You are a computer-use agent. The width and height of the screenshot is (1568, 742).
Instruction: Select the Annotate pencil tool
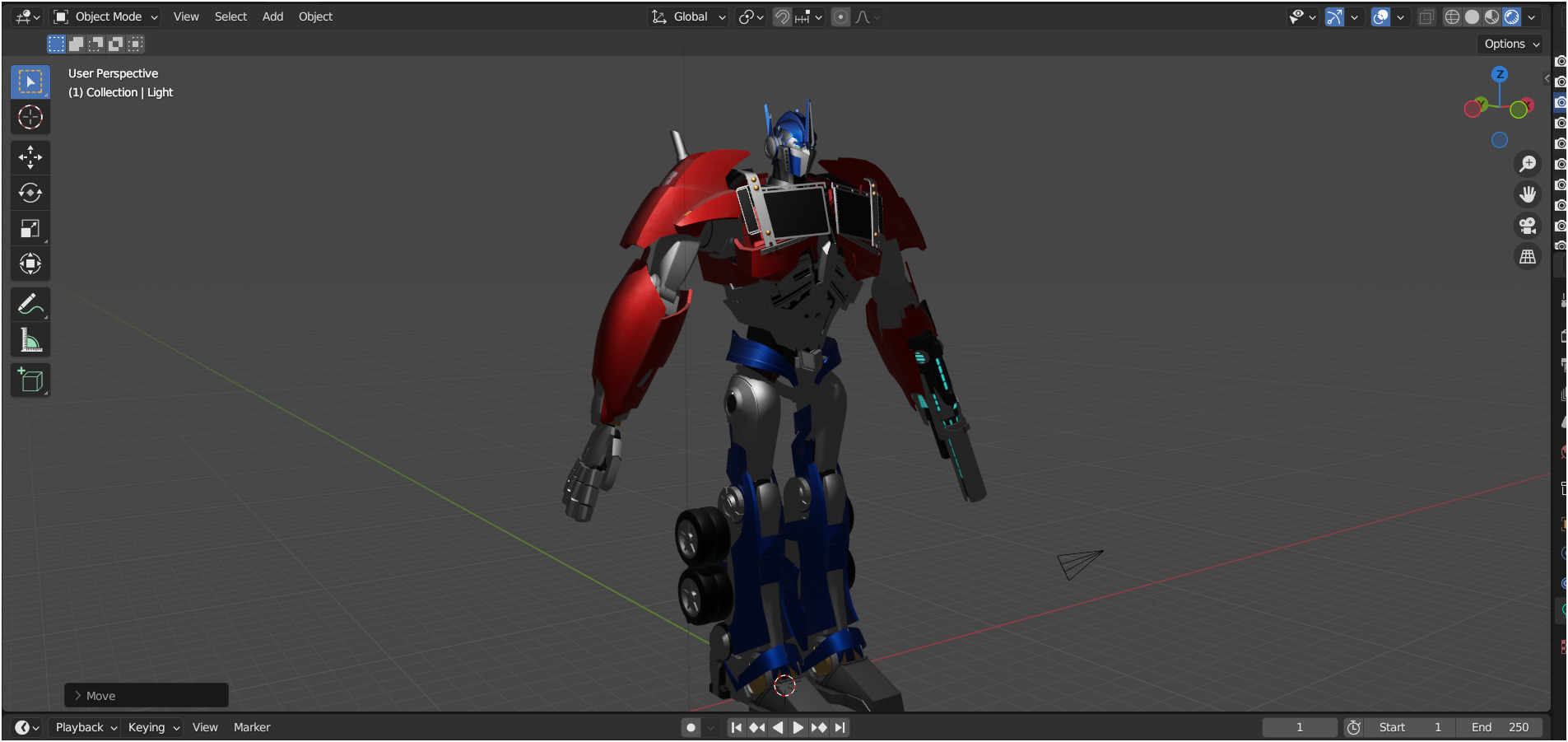click(30, 305)
